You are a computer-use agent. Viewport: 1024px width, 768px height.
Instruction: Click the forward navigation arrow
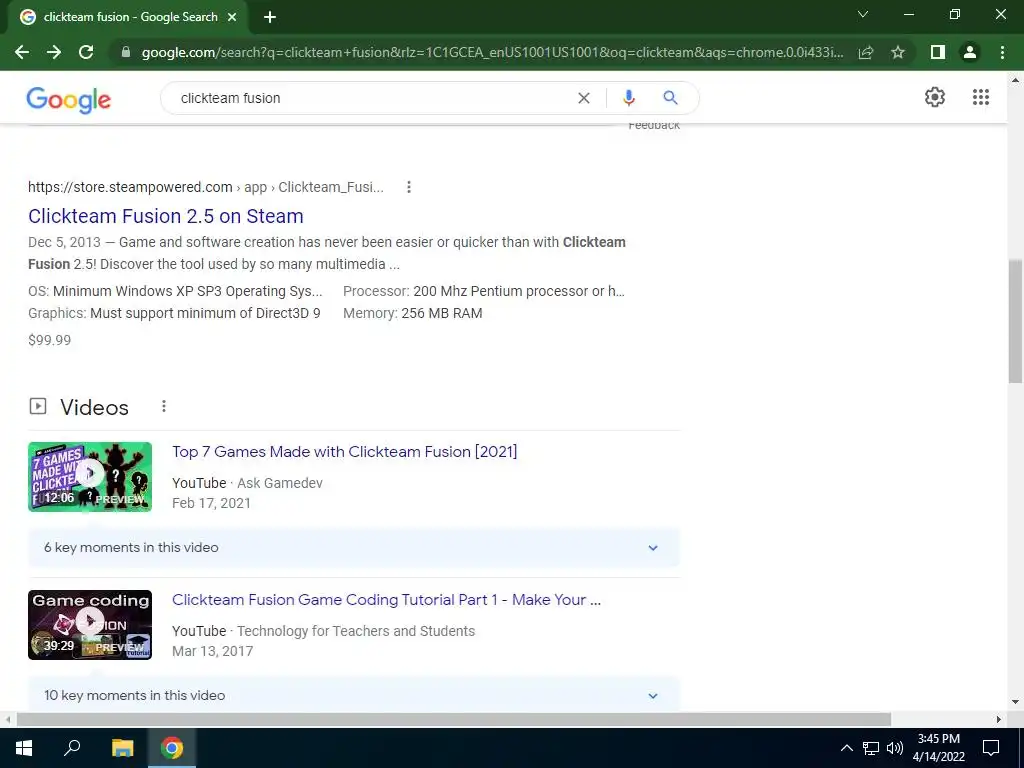tap(54, 52)
